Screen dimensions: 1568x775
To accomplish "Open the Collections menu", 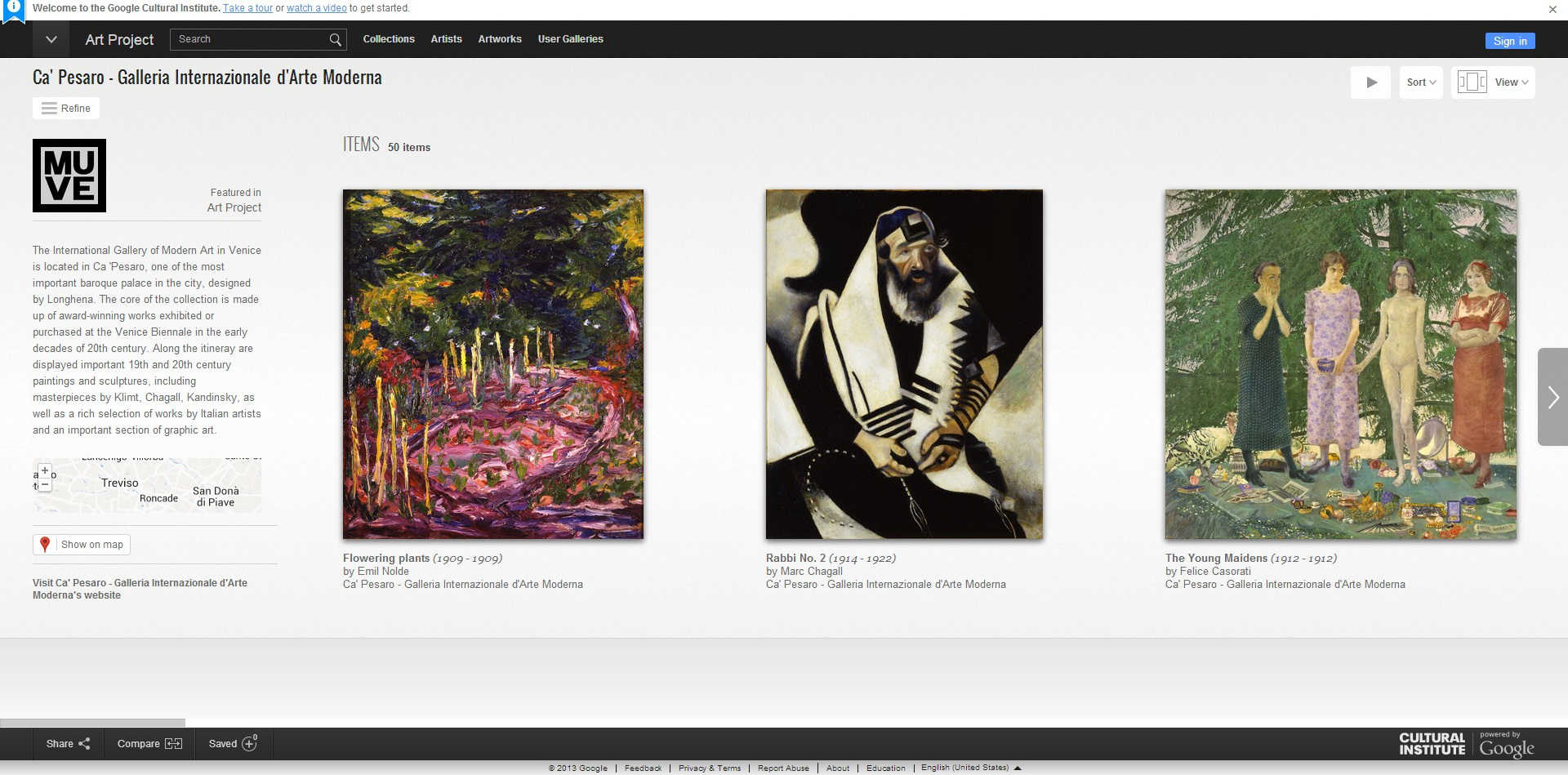I will [x=389, y=39].
